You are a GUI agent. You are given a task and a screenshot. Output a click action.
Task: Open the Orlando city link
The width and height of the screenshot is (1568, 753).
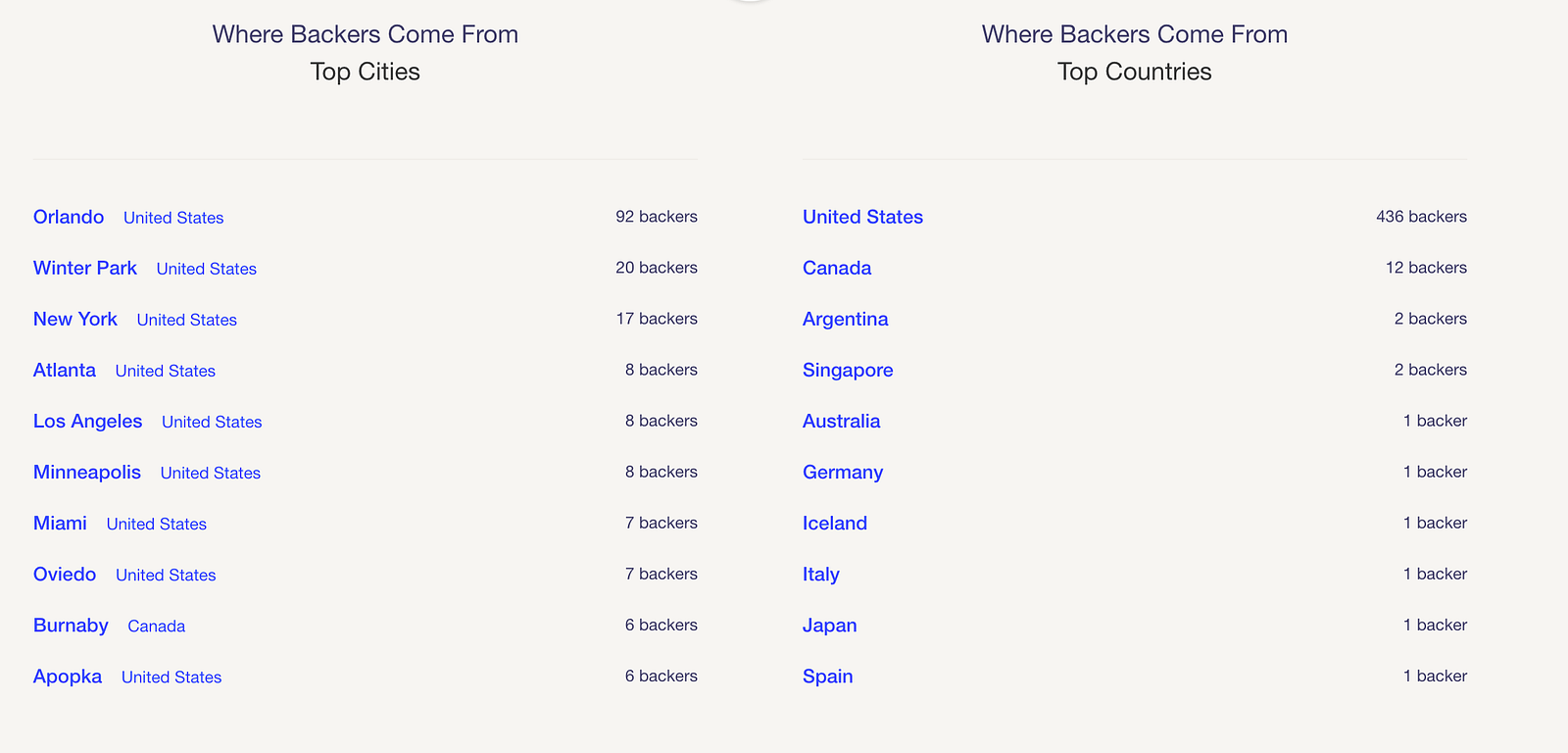point(69,217)
